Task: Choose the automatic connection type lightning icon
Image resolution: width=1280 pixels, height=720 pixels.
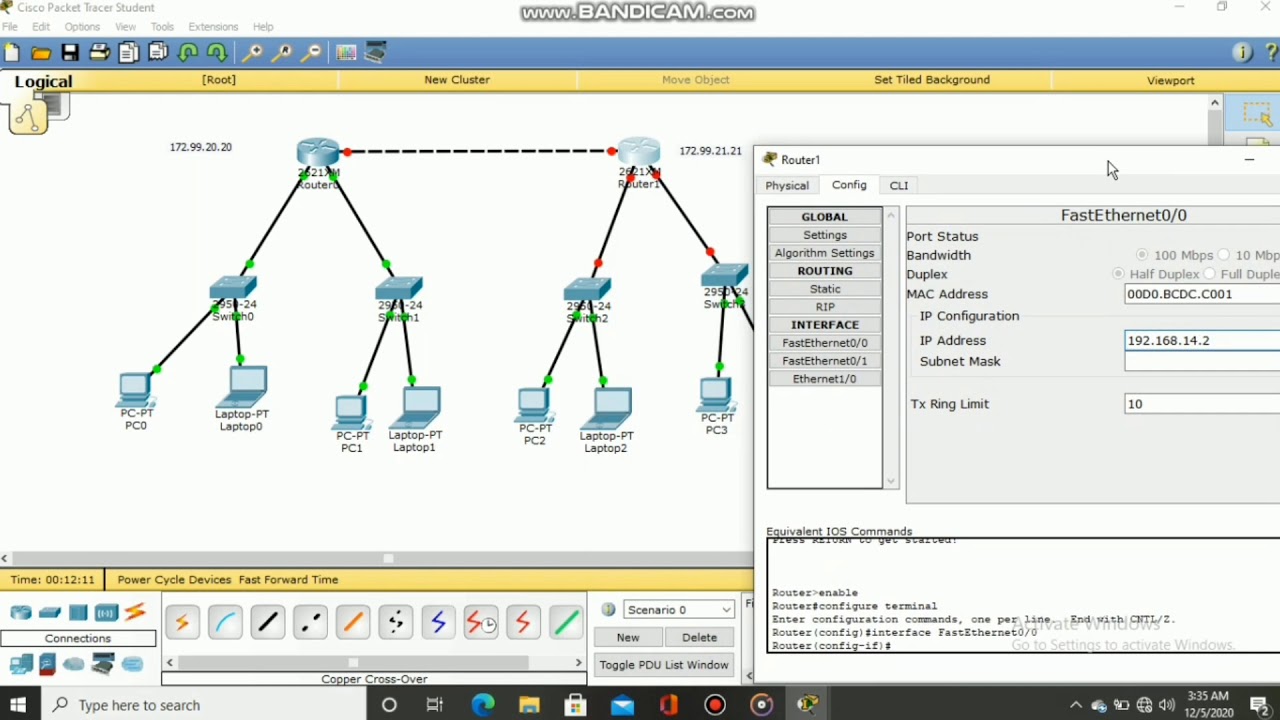Action: pyautogui.click(x=182, y=623)
